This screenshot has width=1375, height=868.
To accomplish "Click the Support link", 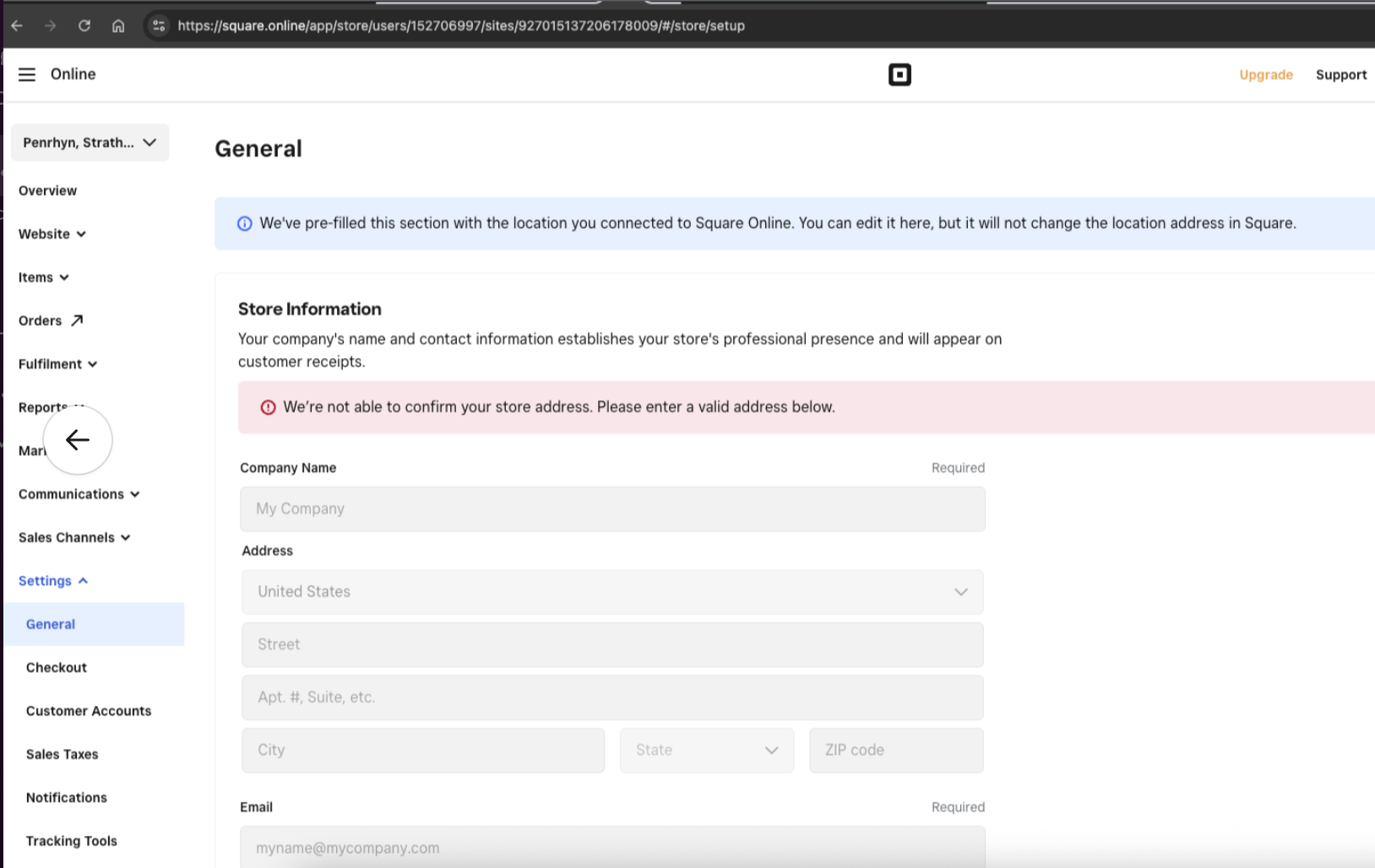I will [1341, 75].
